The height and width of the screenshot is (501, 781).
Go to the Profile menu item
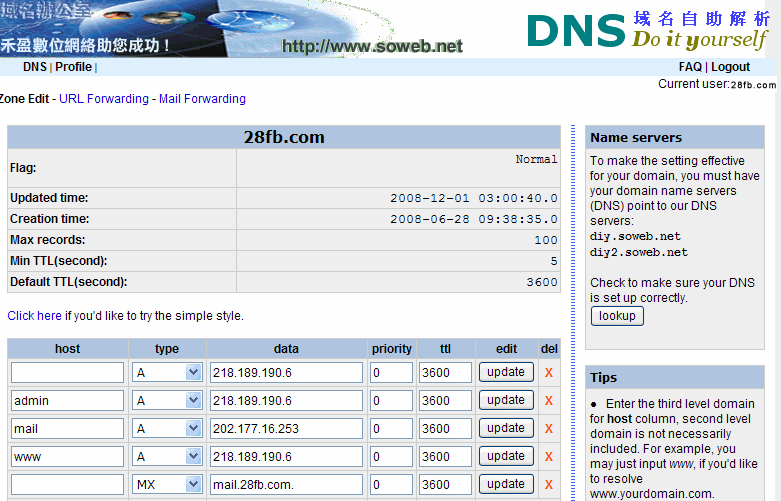tap(73, 67)
